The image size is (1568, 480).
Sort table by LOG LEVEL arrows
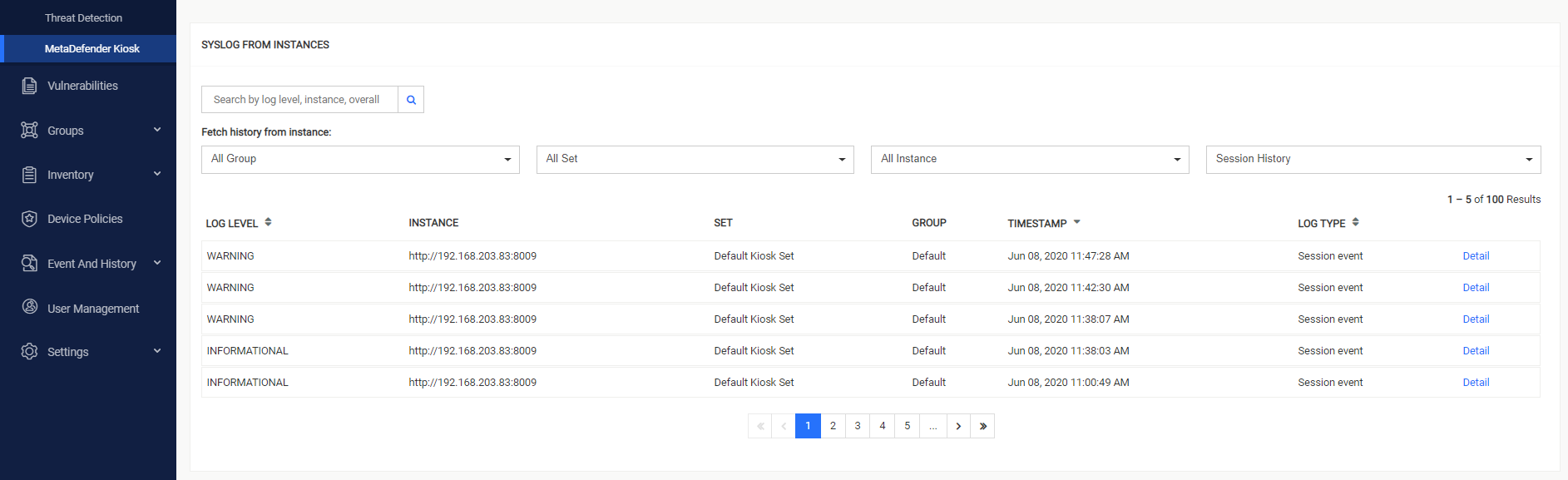pos(268,222)
